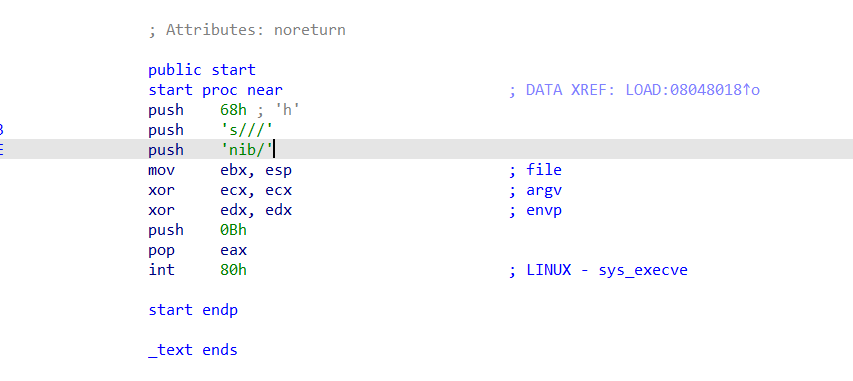Select the 68h operand in first push
This screenshot has width=853, height=381.
233,110
